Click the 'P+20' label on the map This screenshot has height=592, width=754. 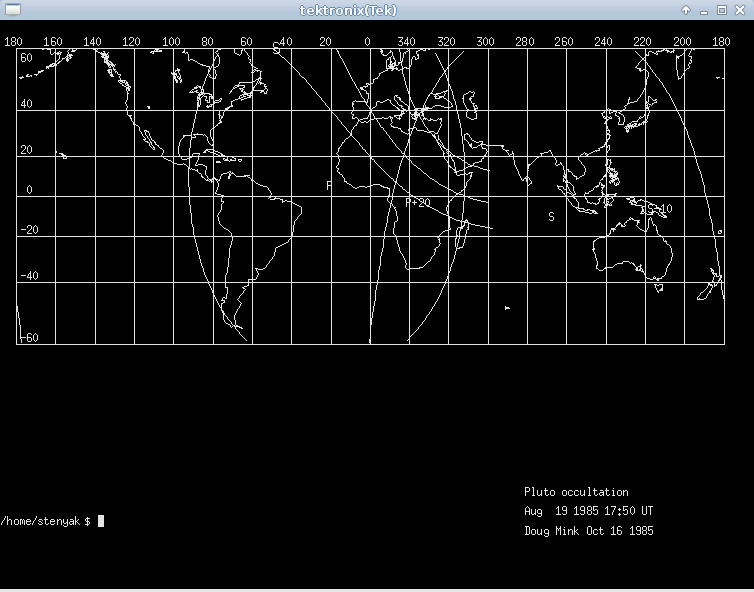click(418, 203)
